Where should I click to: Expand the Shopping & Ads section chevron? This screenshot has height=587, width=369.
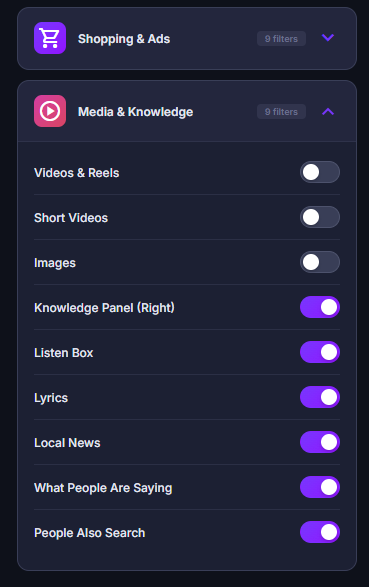(328, 38)
